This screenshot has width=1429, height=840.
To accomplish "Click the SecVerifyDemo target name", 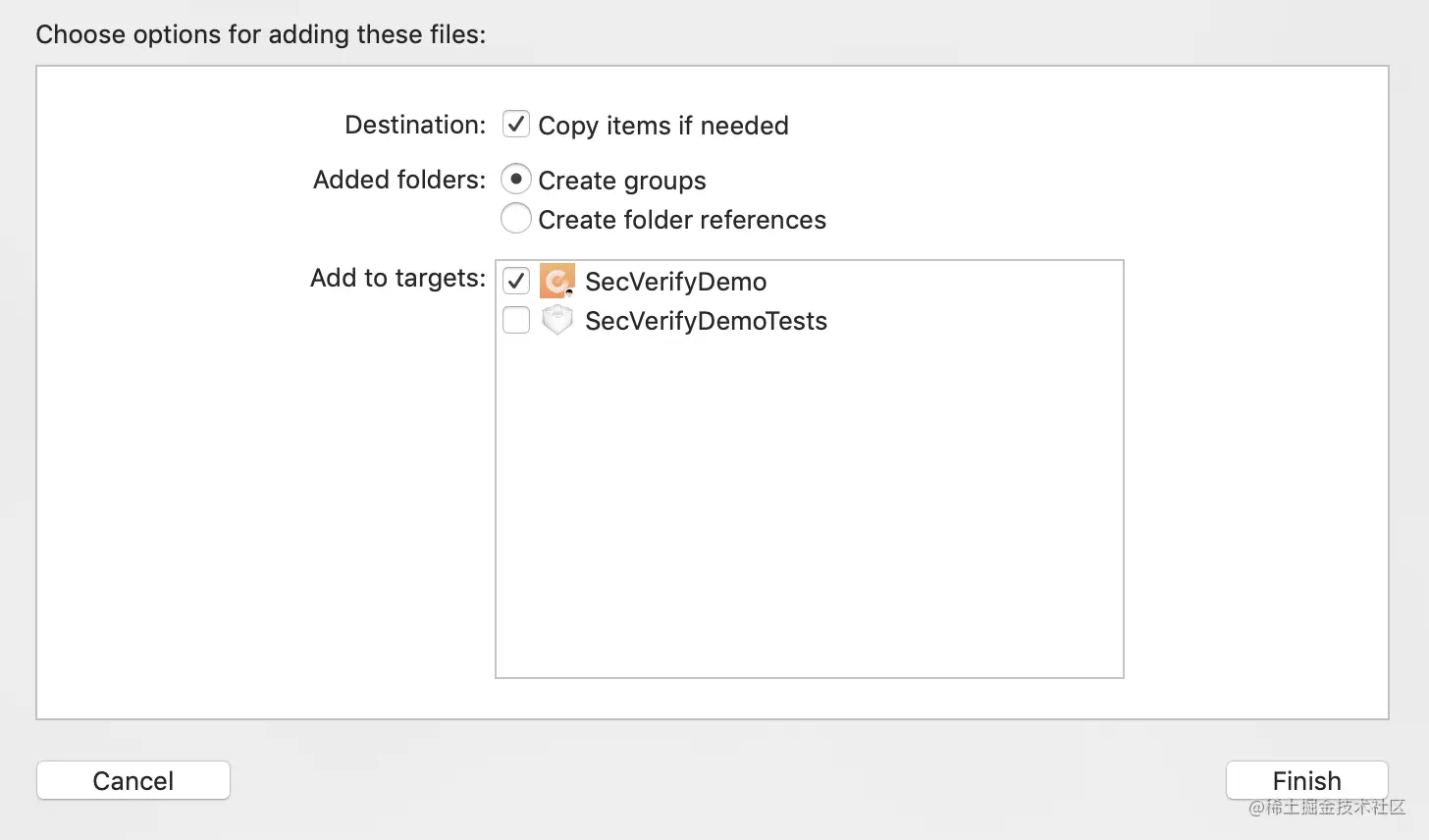I will 675,282.
